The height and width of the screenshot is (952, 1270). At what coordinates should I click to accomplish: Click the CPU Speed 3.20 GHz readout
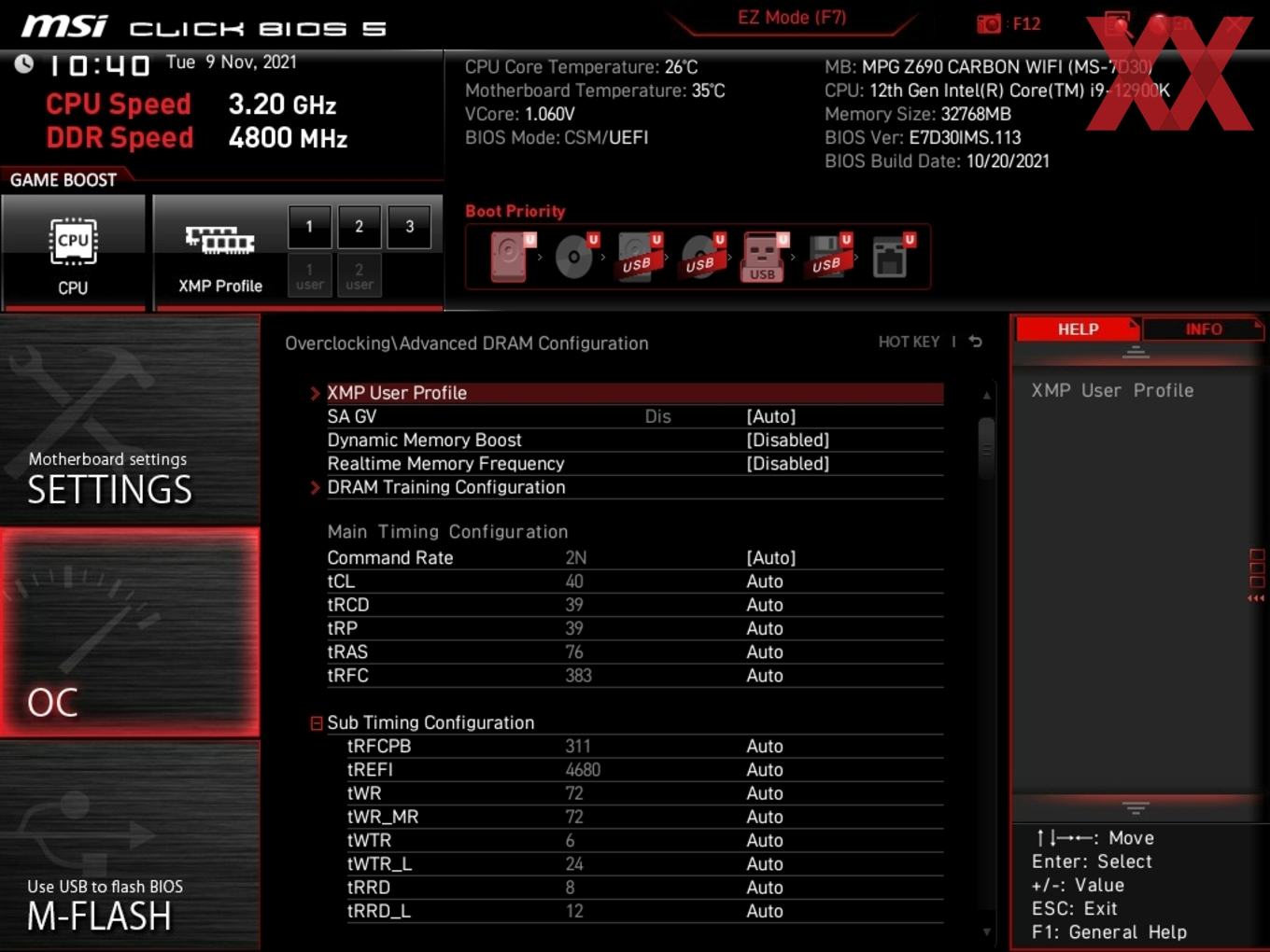[191, 105]
